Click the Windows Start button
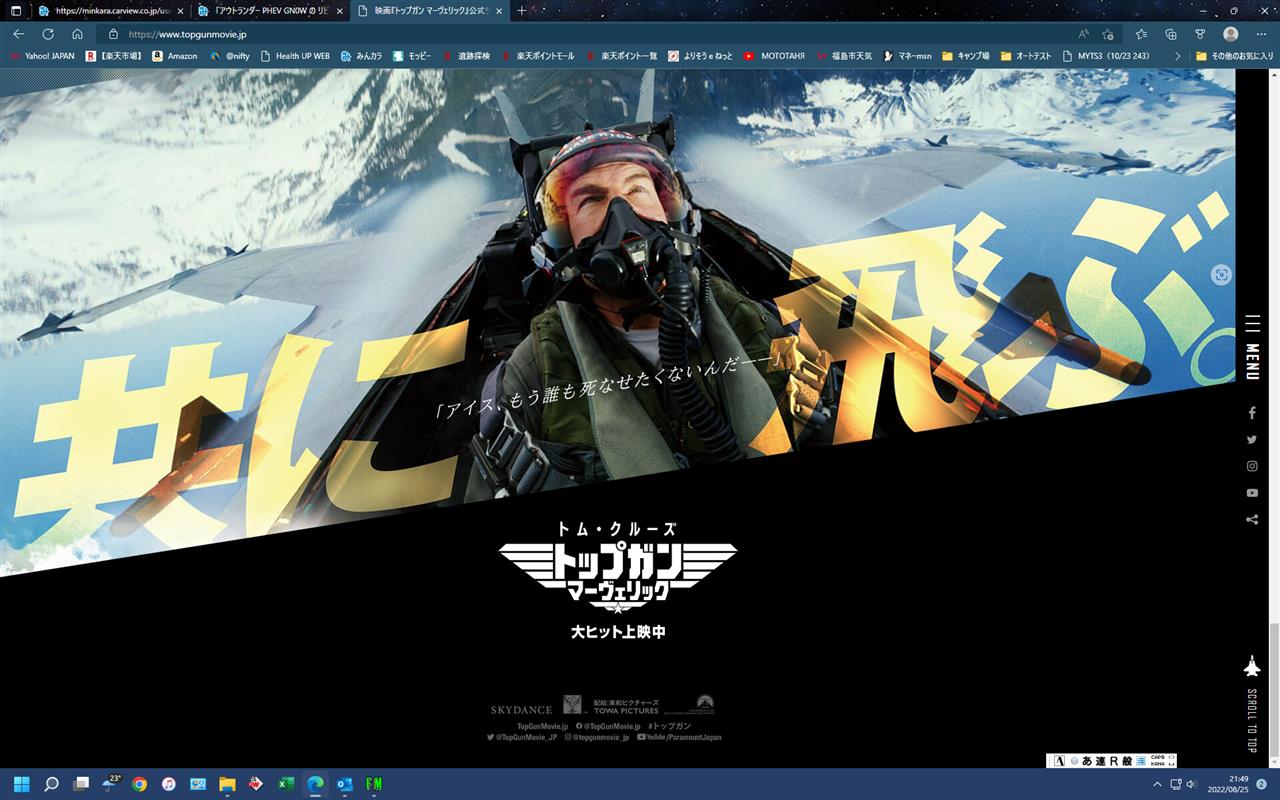 pyautogui.click(x=22, y=784)
